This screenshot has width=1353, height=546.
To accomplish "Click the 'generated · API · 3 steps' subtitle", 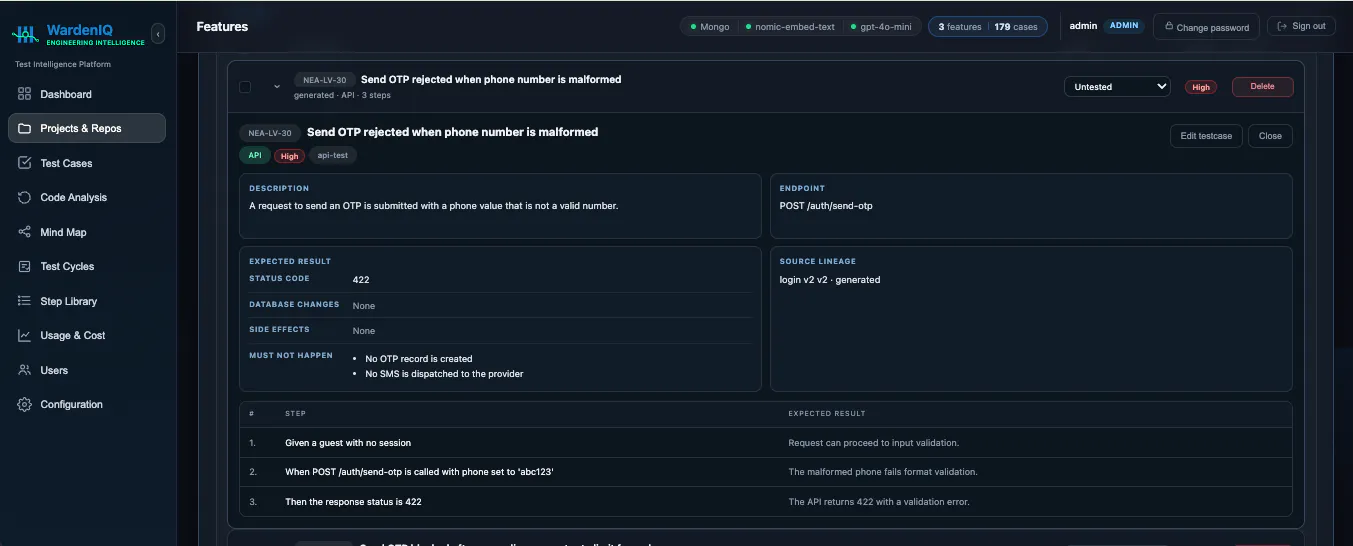I will (x=342, y=96).
